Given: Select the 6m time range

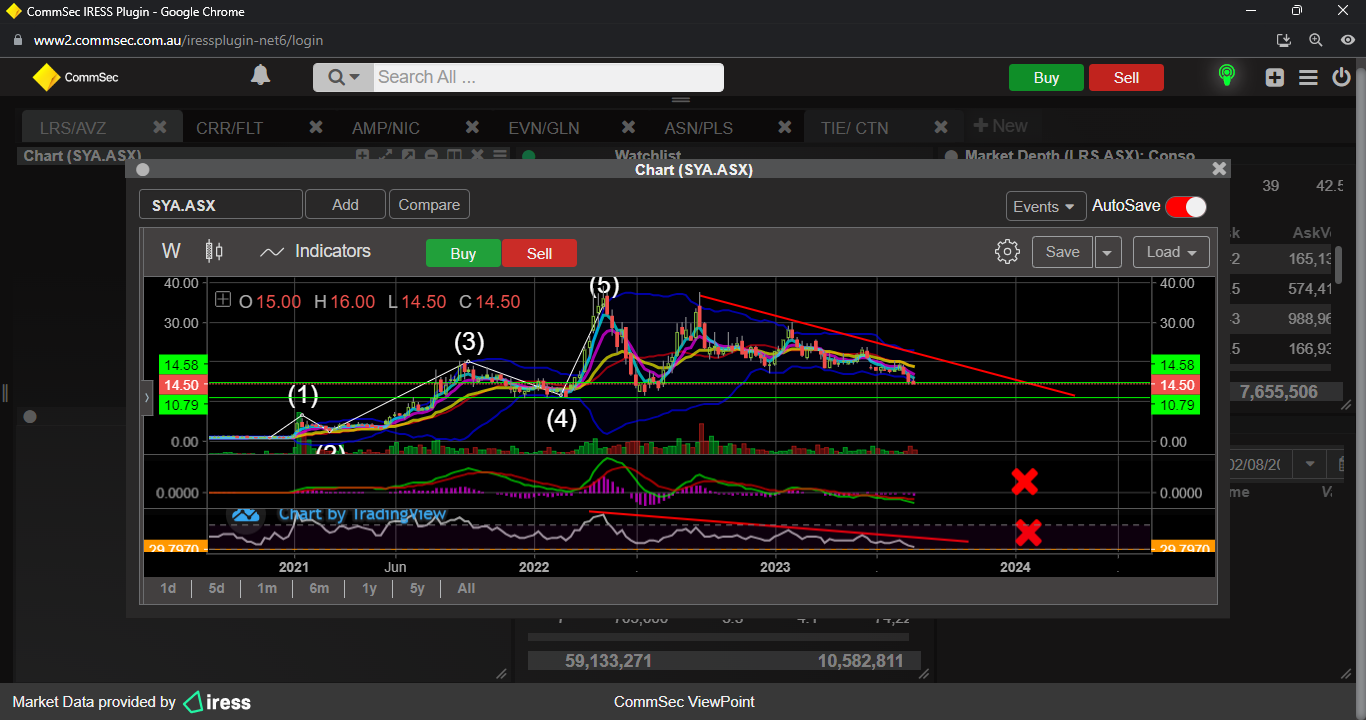Looking at the screenshot, I should pos(319,588).
